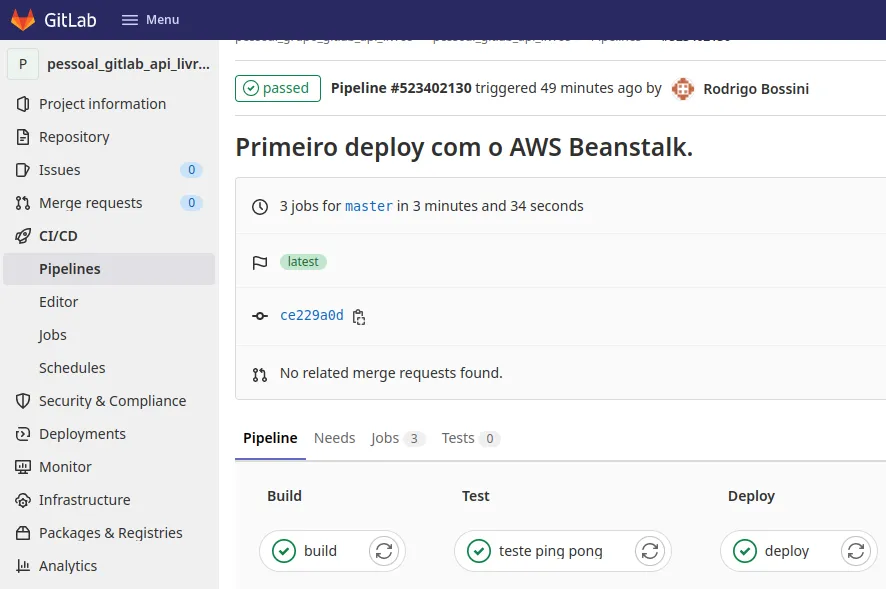886x589 pixels.
Task: Switch to the Jobs 3 tab
Action: point(398,438)
